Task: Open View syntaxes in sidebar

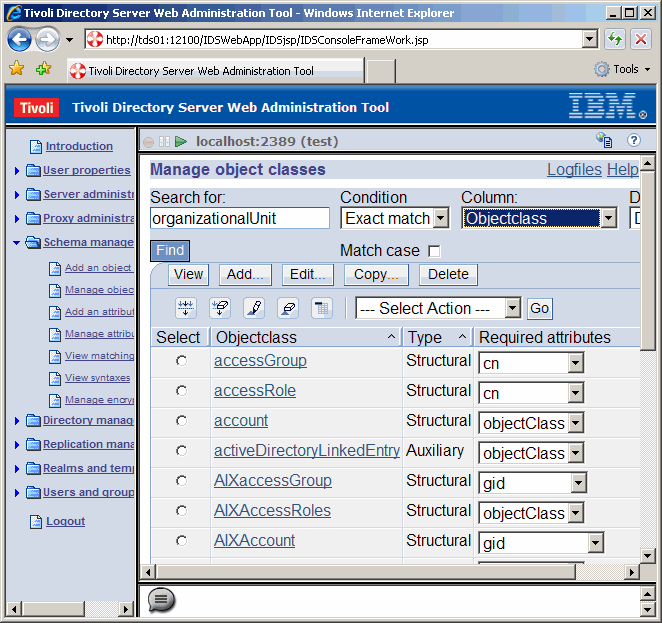Action: point(97,378)
